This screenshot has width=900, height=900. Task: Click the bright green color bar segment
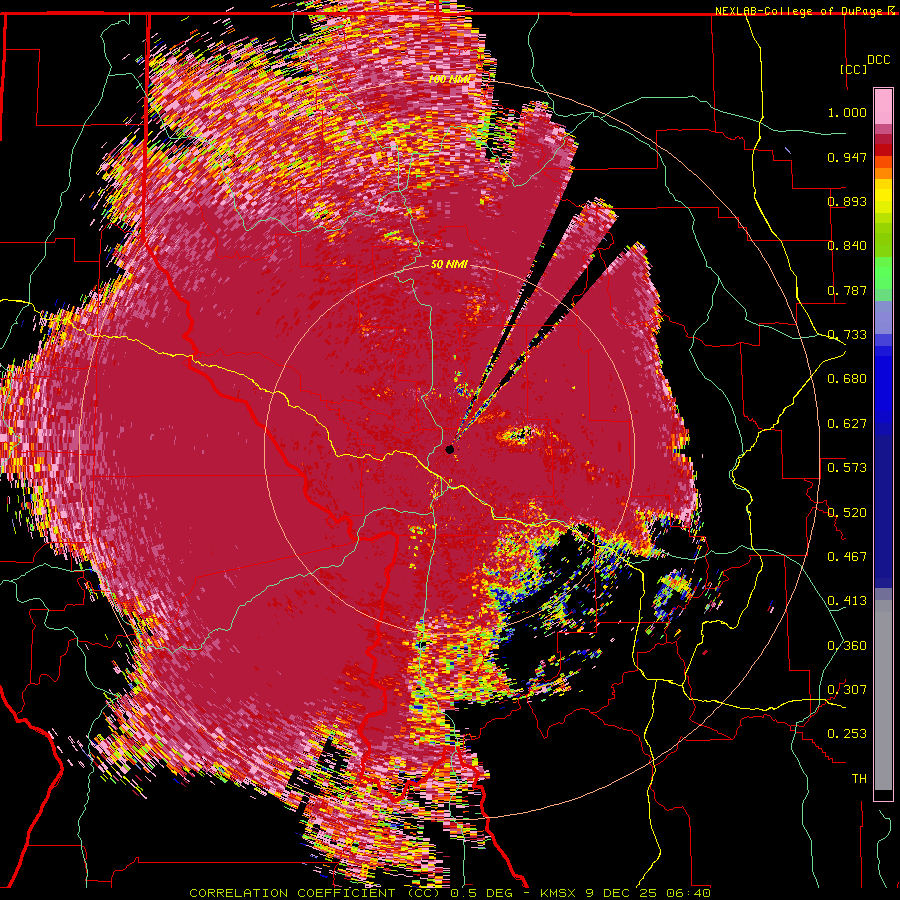click(x=883, y=273)
